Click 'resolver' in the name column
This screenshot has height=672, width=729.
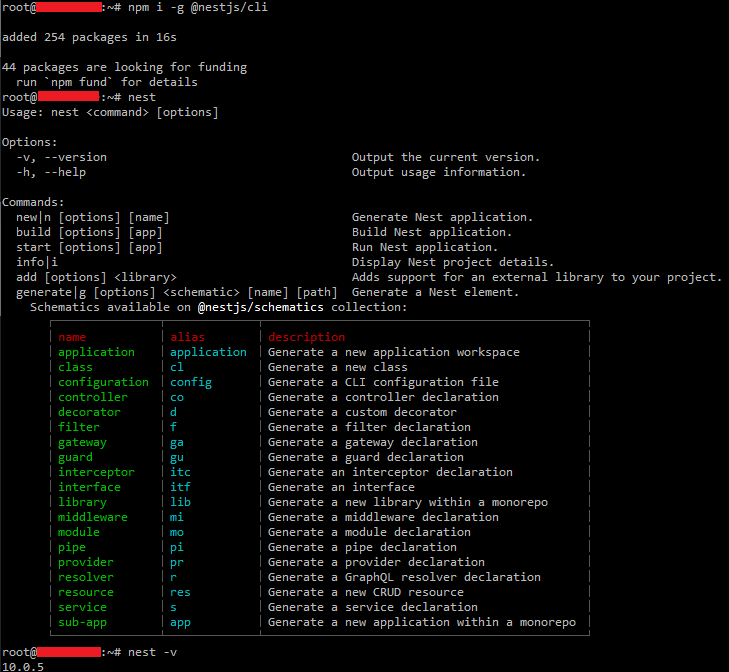tap(86, 577)
